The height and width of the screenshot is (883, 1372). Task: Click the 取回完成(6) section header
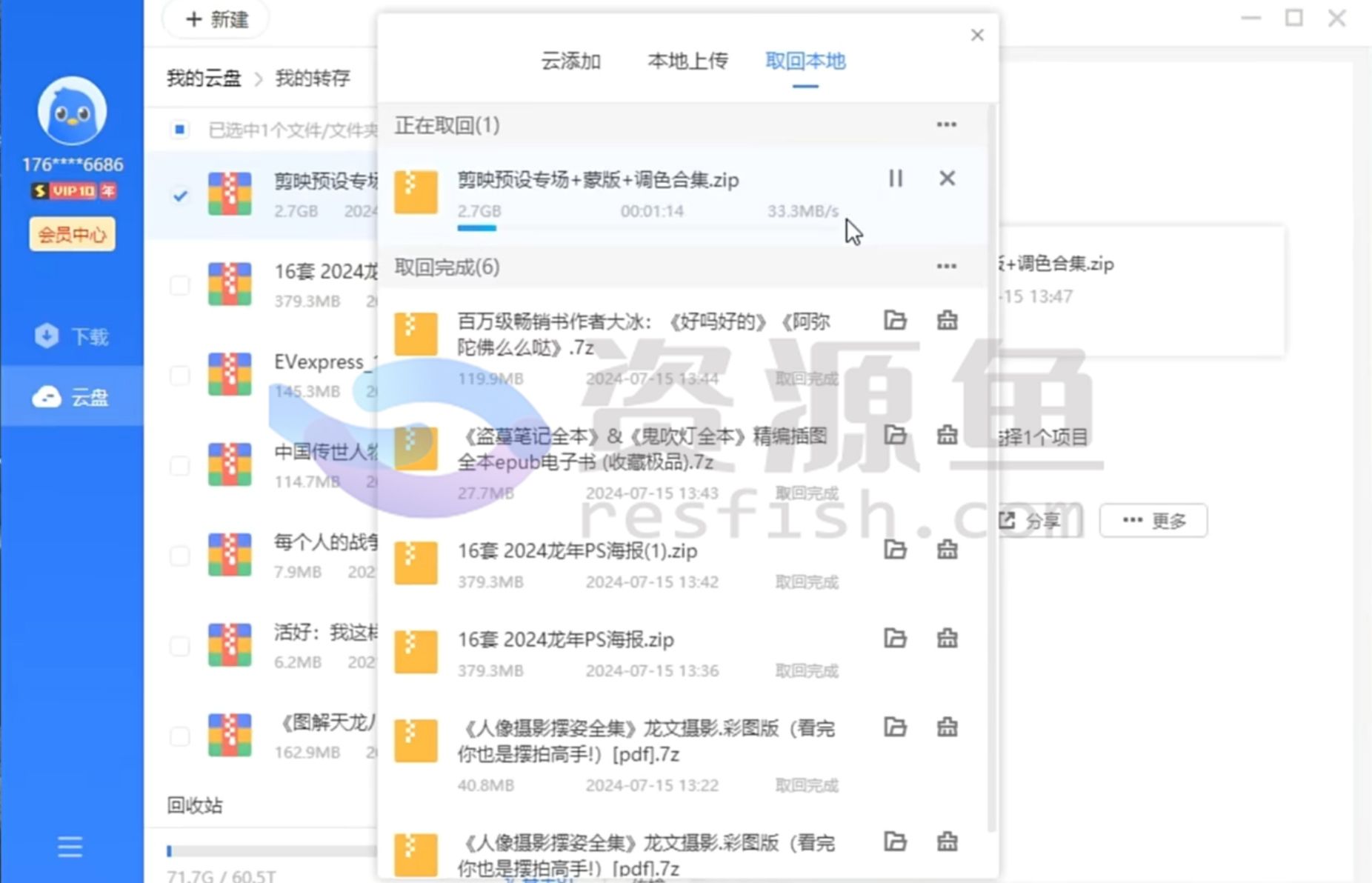point(447,267)
